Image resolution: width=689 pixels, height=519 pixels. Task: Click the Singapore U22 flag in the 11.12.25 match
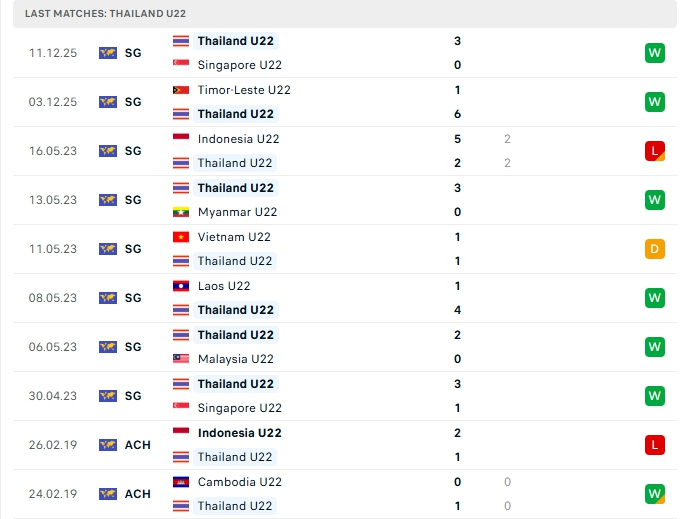pyautogui.click(x=181, y=65)
